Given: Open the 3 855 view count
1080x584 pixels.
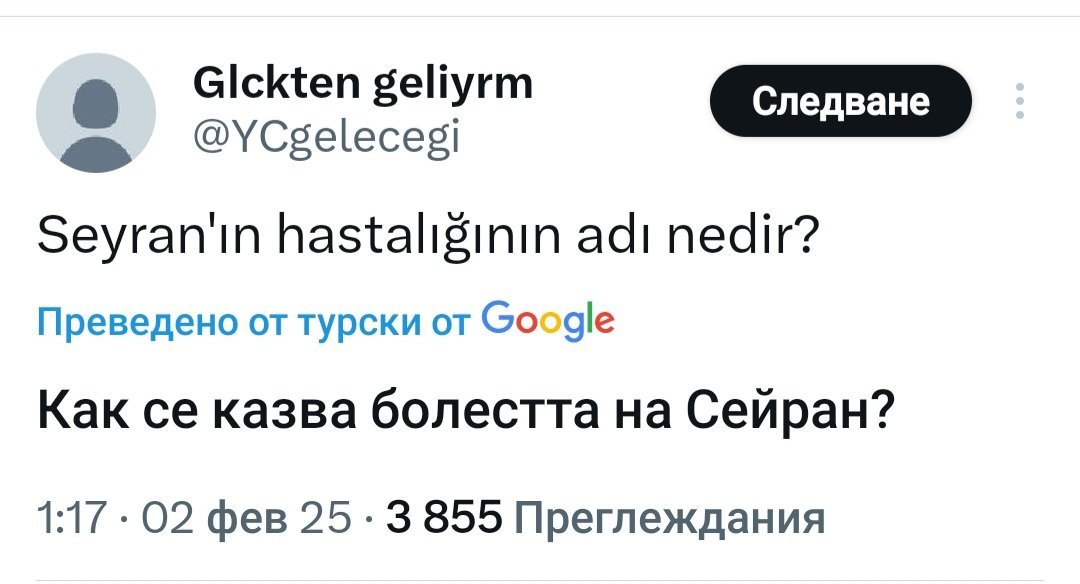Looking at the screenshot, I should coord(444,517).
